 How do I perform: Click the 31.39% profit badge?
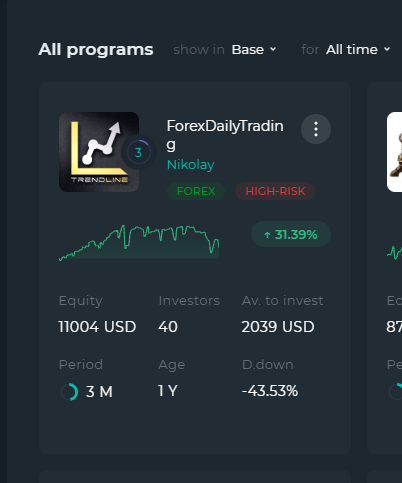[x=291, y=234]
